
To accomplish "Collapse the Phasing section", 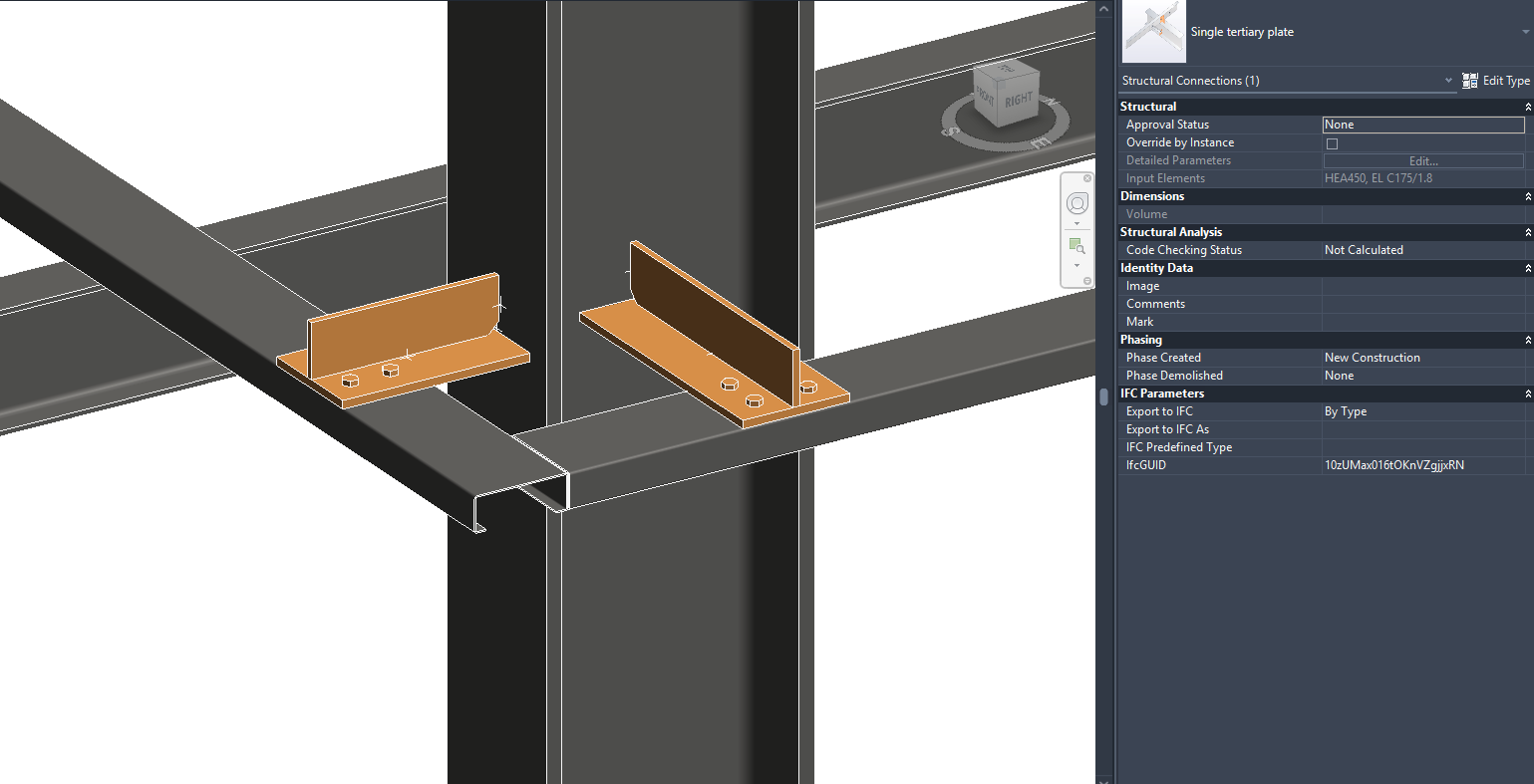I will pos(1526,340).
